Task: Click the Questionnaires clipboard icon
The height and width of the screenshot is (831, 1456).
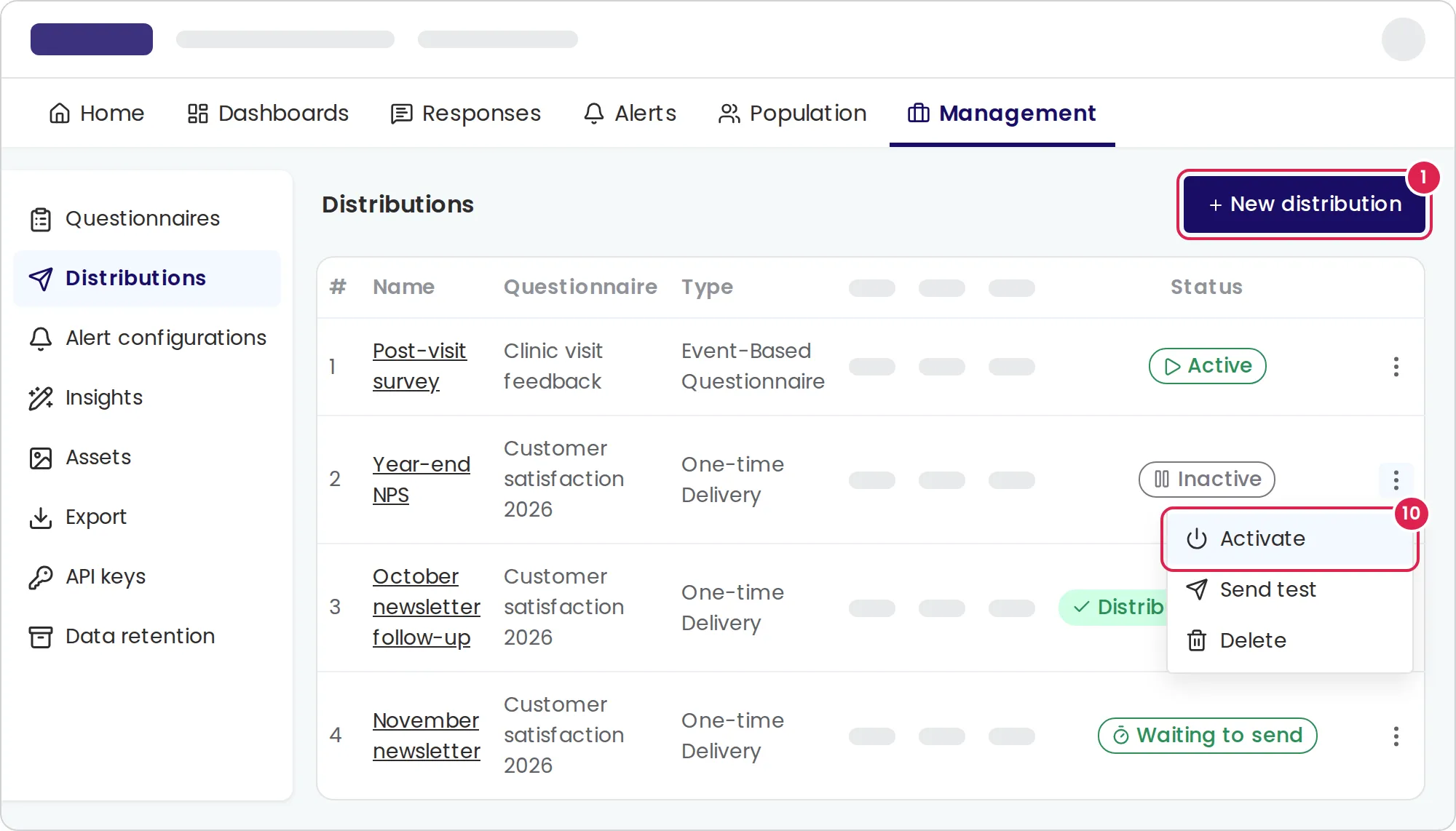Action: [x=41, y=219]
